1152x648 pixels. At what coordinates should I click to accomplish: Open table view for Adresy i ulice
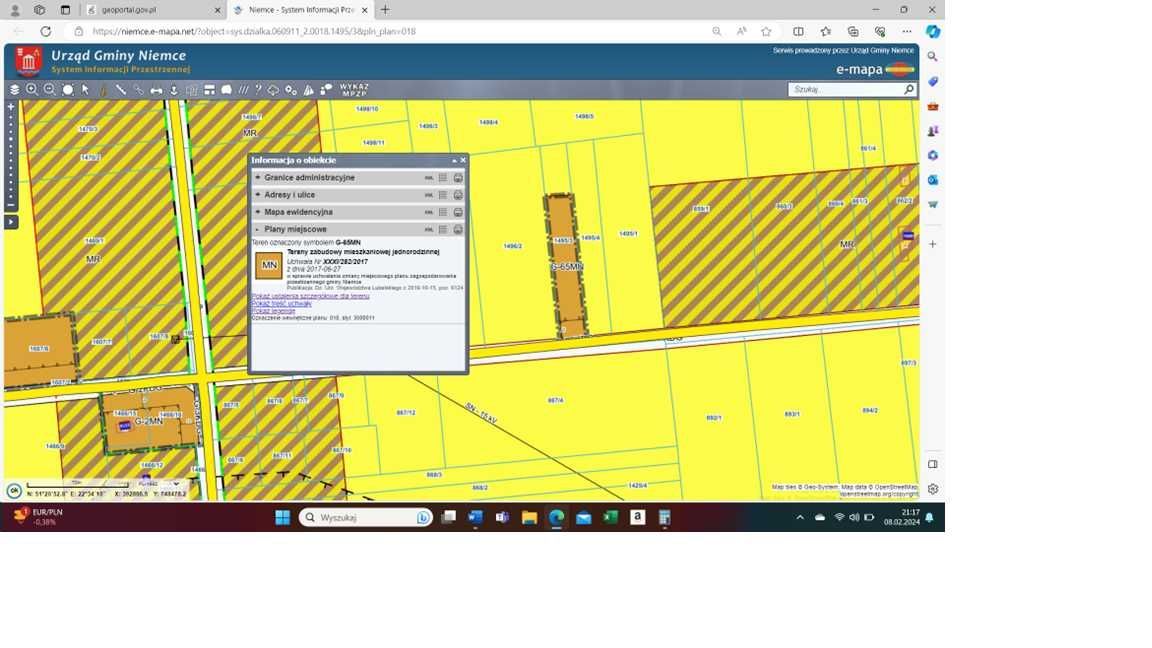click(443, 195)
